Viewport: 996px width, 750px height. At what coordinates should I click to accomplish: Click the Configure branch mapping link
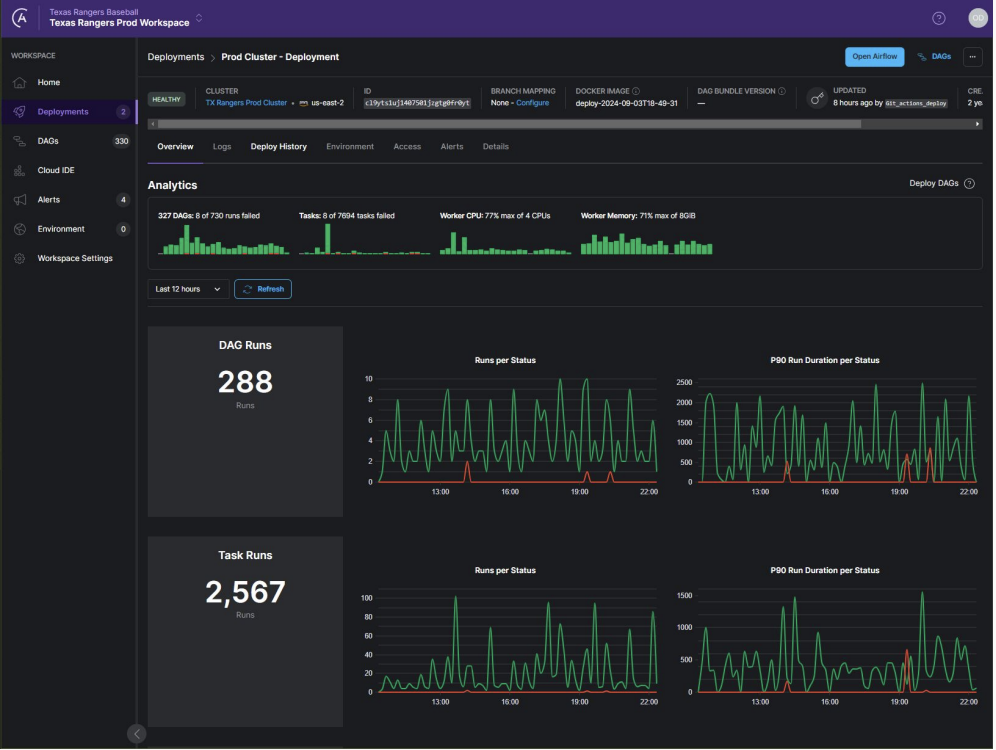pyautogui.click(x=532, y=103)
